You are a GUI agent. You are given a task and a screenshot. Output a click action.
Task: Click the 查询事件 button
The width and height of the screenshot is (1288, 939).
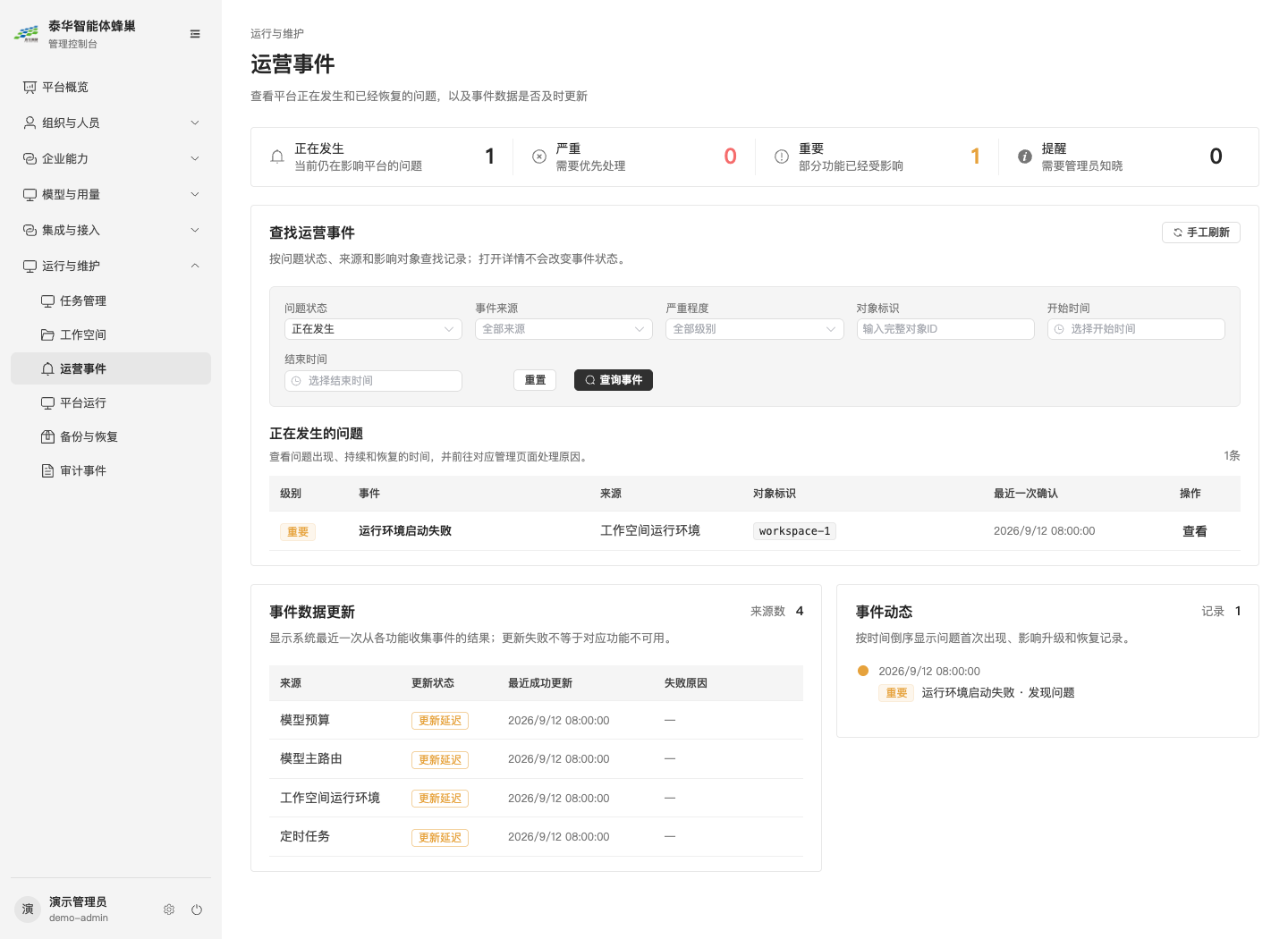614,380
